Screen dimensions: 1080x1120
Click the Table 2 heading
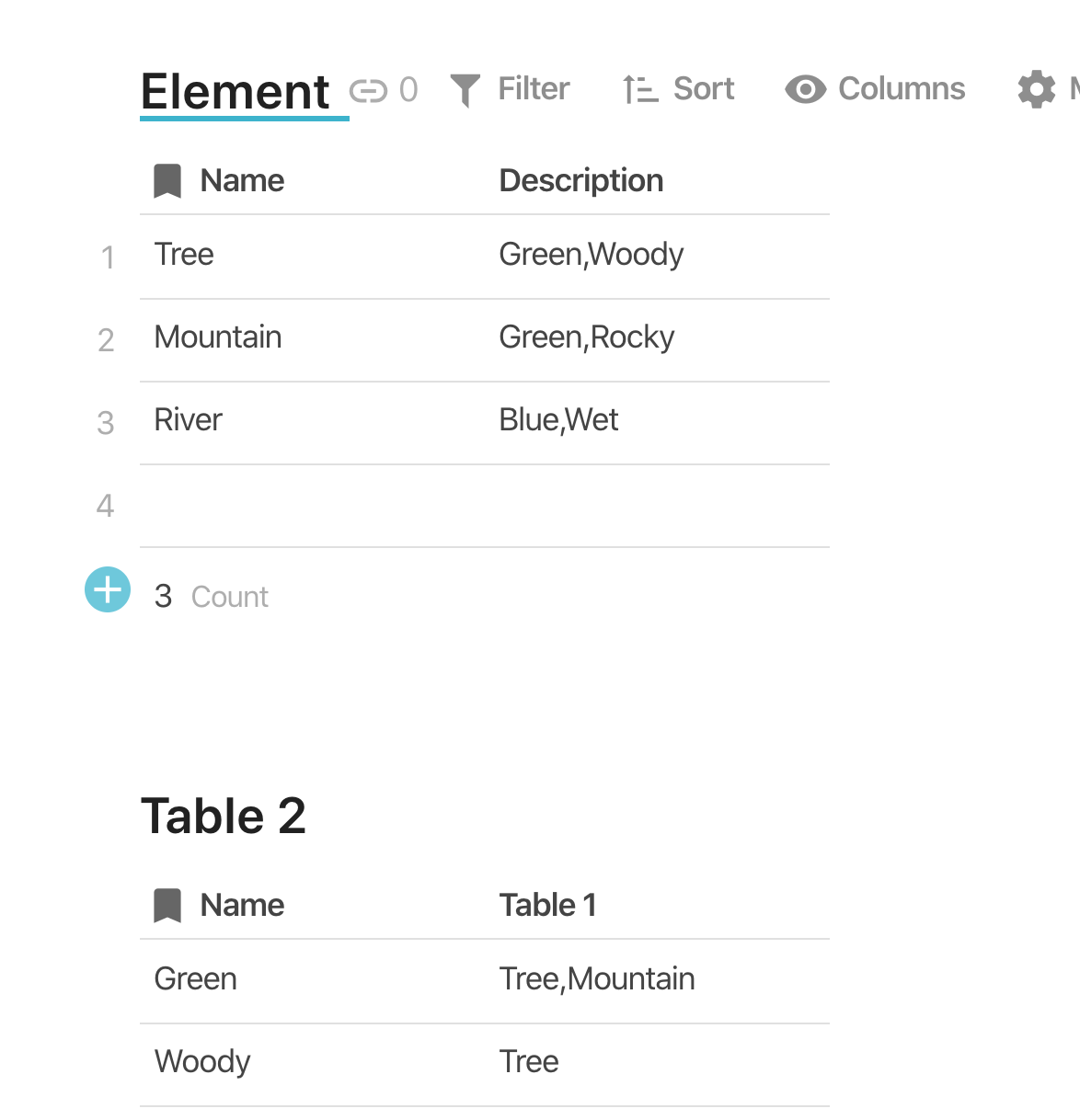click(x=224, y=817)
